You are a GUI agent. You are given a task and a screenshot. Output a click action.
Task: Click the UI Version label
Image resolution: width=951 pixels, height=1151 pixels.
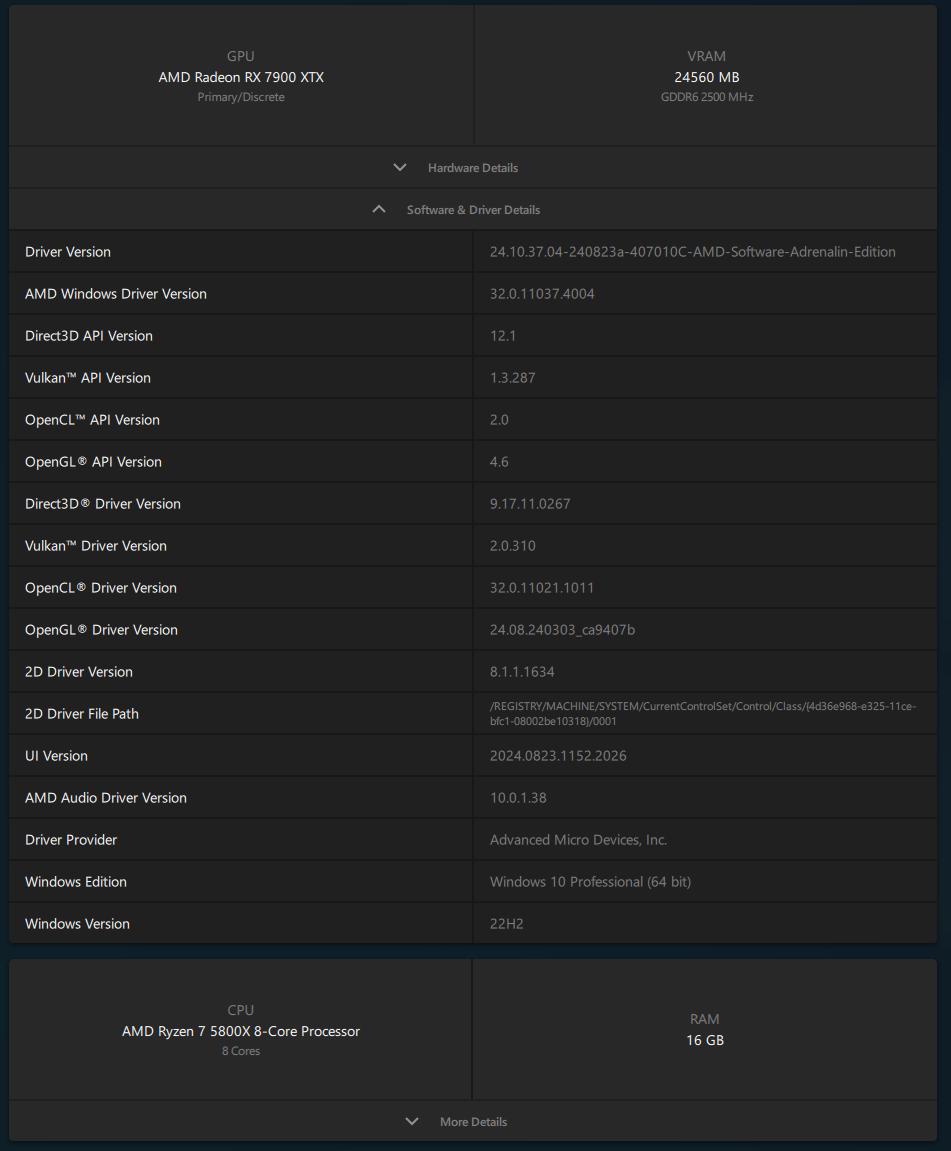pos(56,755)
